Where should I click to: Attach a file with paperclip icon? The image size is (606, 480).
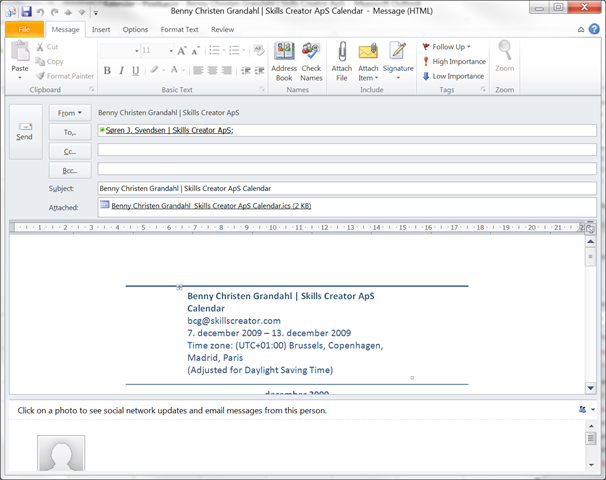point(342,61)
